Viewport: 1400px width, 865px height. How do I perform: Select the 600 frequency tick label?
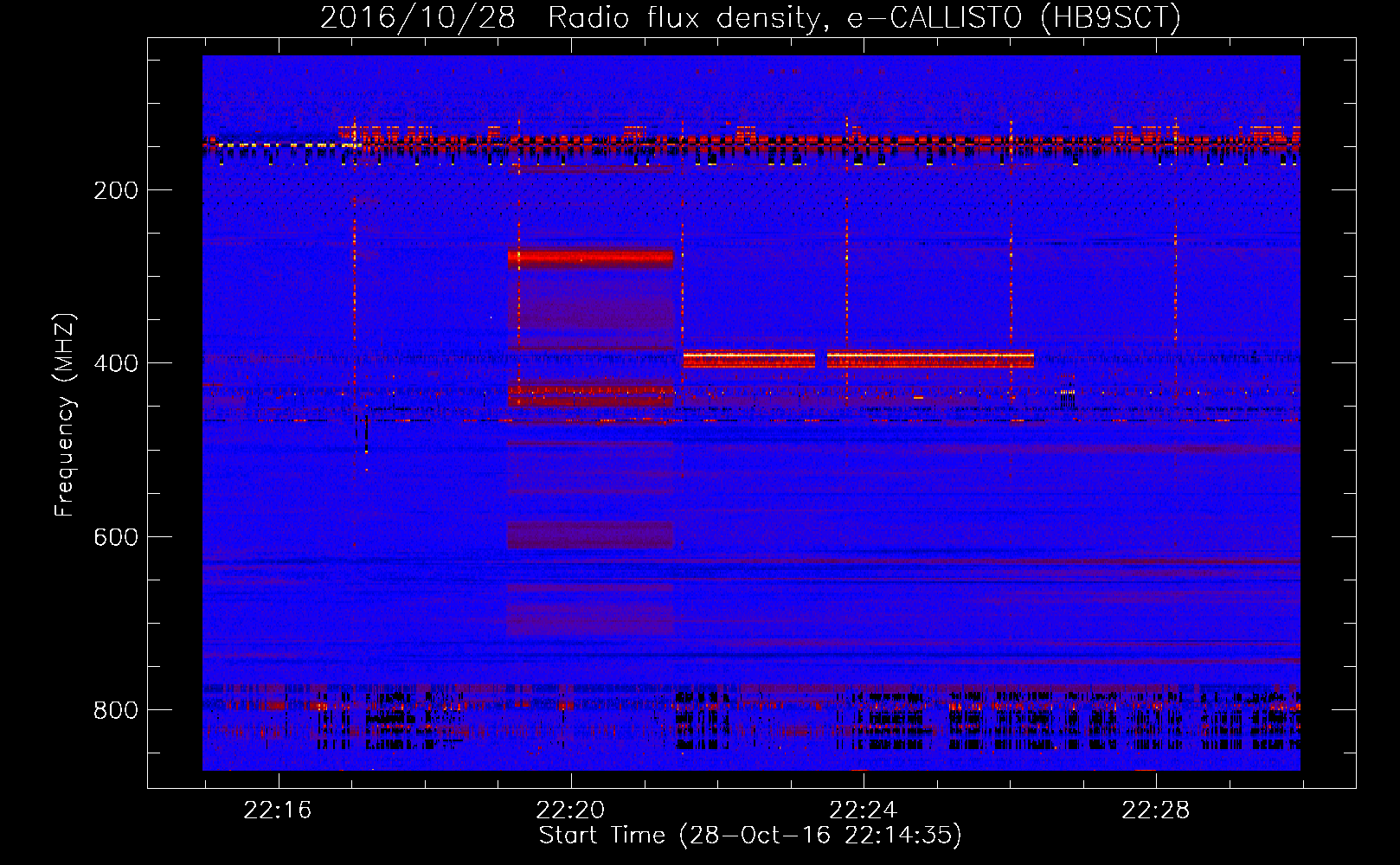tap(116, 537)
